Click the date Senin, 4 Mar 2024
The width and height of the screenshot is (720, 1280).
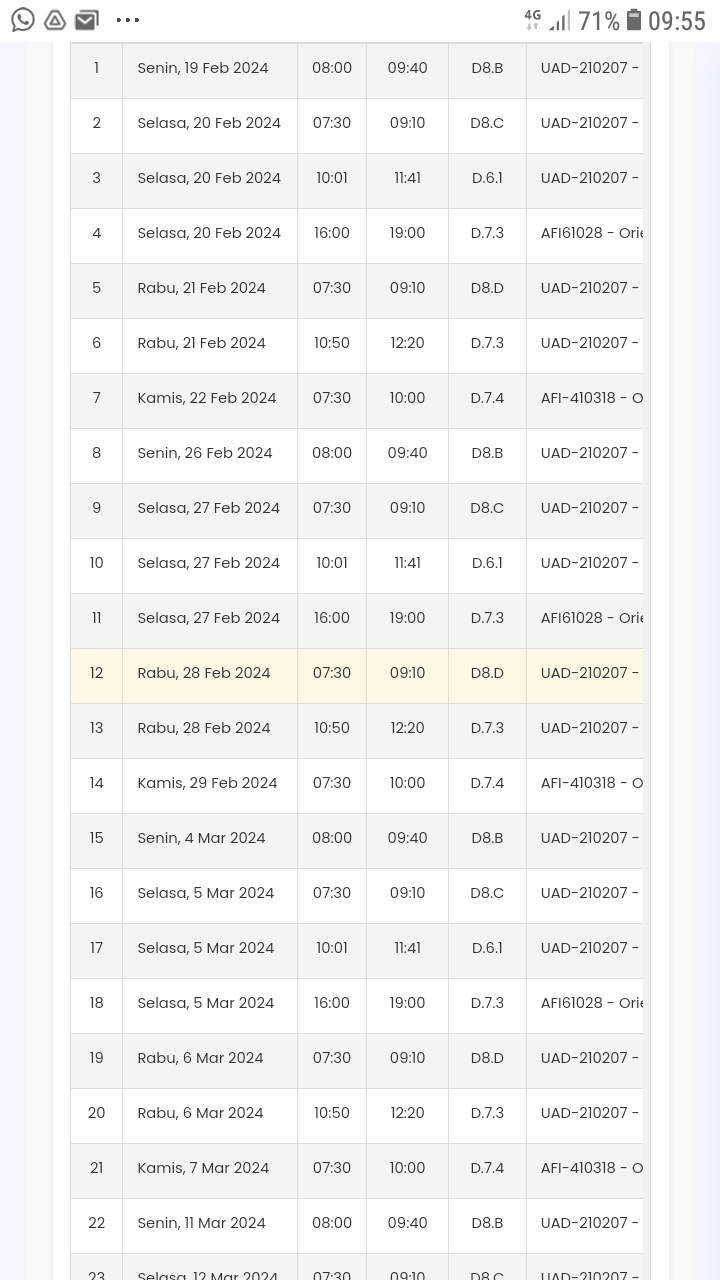pos(201,838)
